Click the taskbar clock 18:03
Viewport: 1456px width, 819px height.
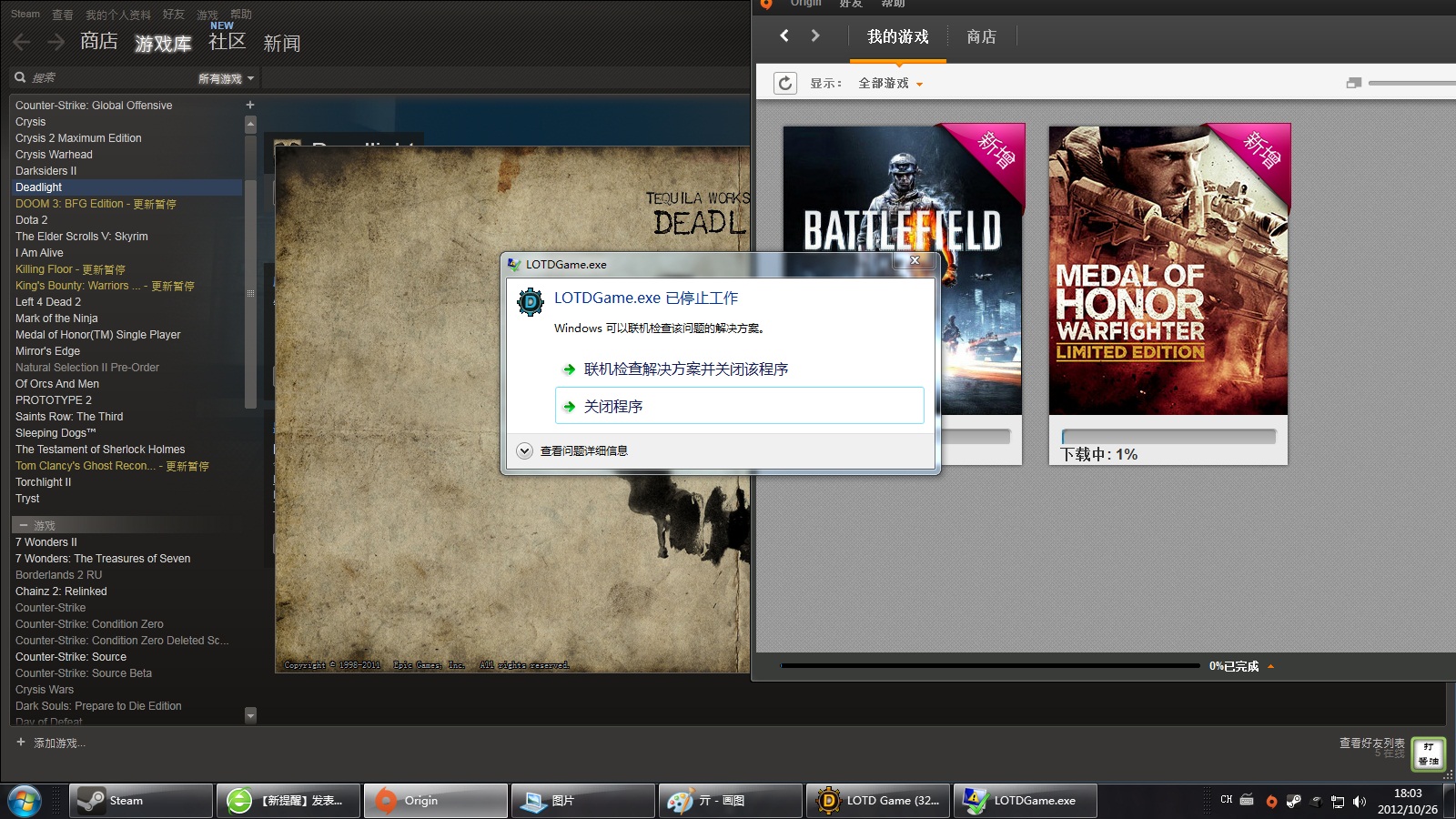1407,793
